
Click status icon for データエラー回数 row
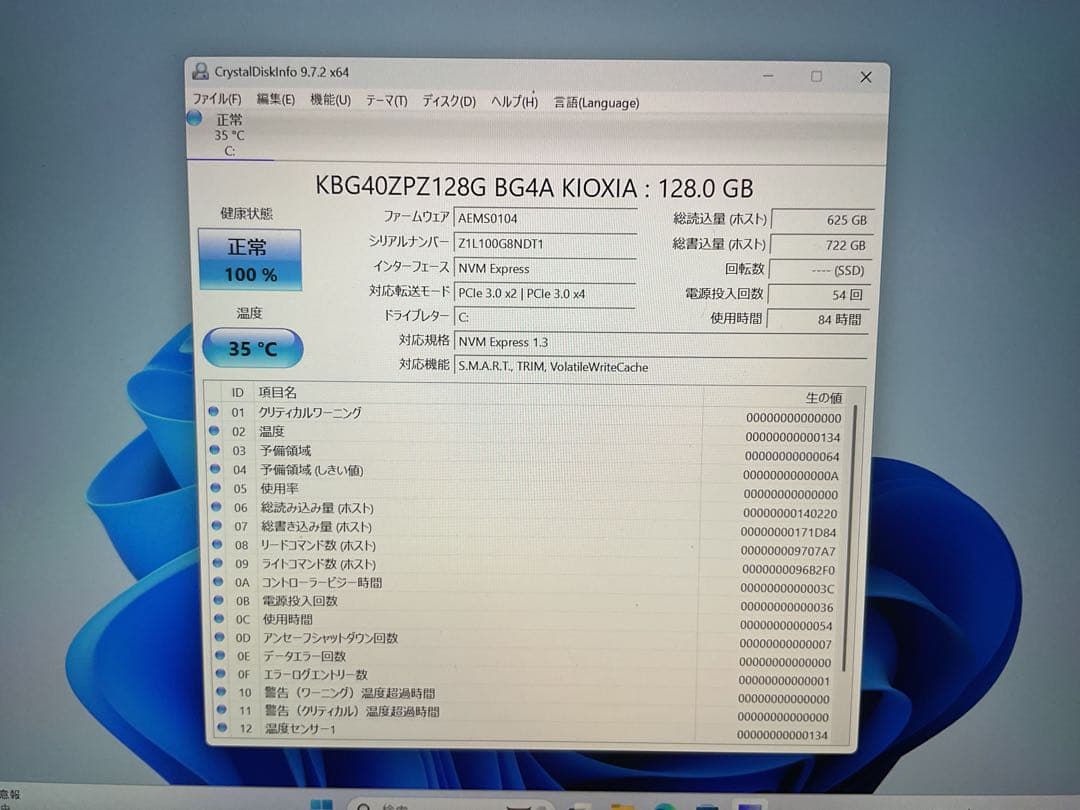215,656
